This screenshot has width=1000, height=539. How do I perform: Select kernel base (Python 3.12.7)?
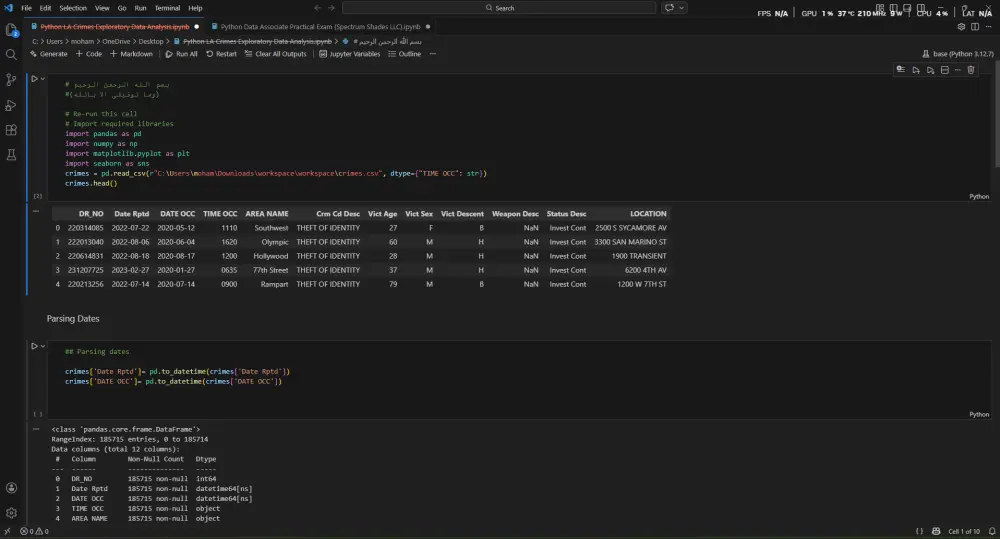[x=958, y=54]
